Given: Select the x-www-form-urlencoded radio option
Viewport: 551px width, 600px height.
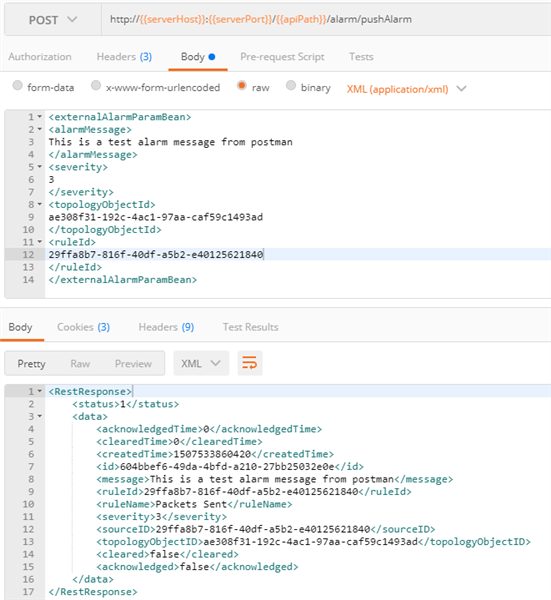Looking at the screenshot, I should 96,85.
